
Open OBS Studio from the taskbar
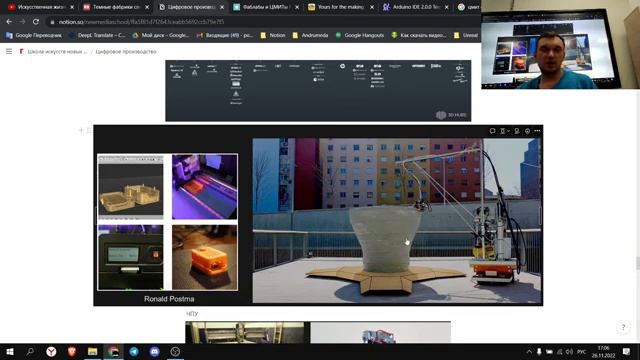click(175, 351)
